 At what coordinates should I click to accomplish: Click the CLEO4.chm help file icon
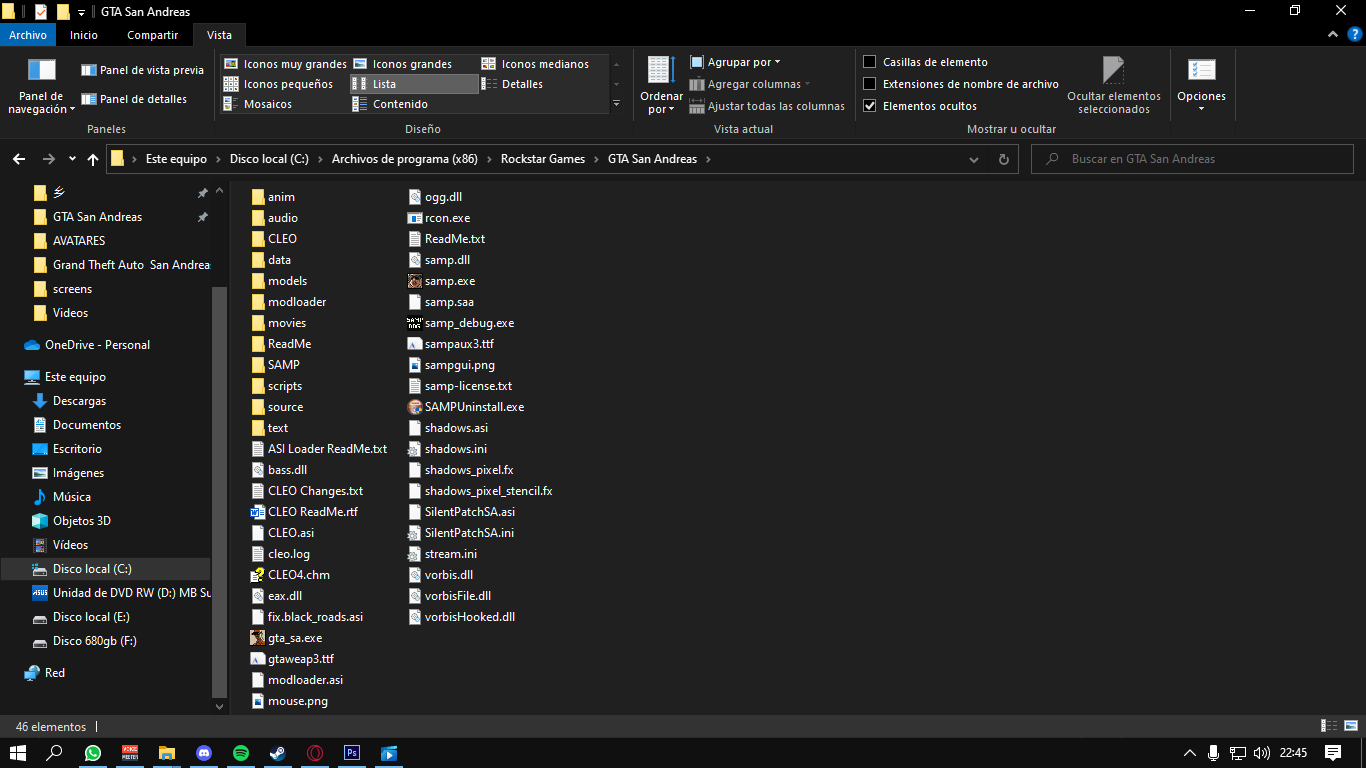pyautogui.click(x=258, y=575)
